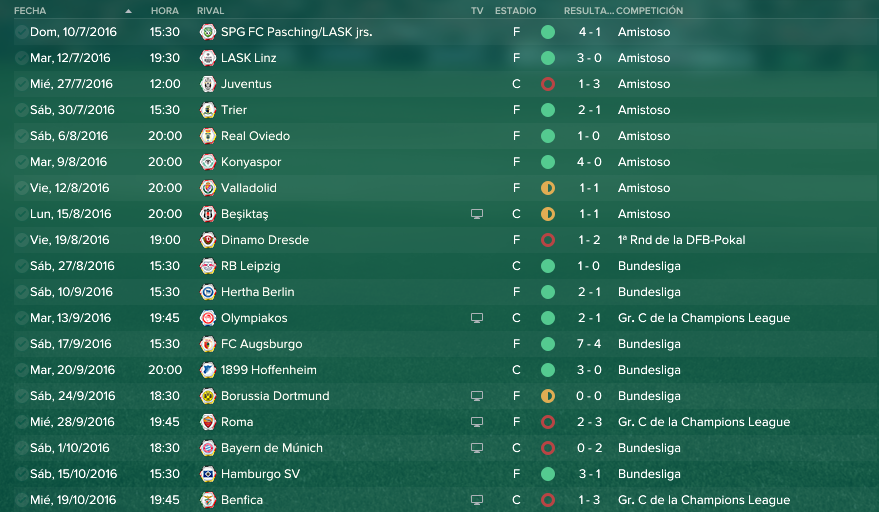Viewport: 879px width, 512px height.
Task: Click the ESTADIO column header
Action: coord(515,11)
